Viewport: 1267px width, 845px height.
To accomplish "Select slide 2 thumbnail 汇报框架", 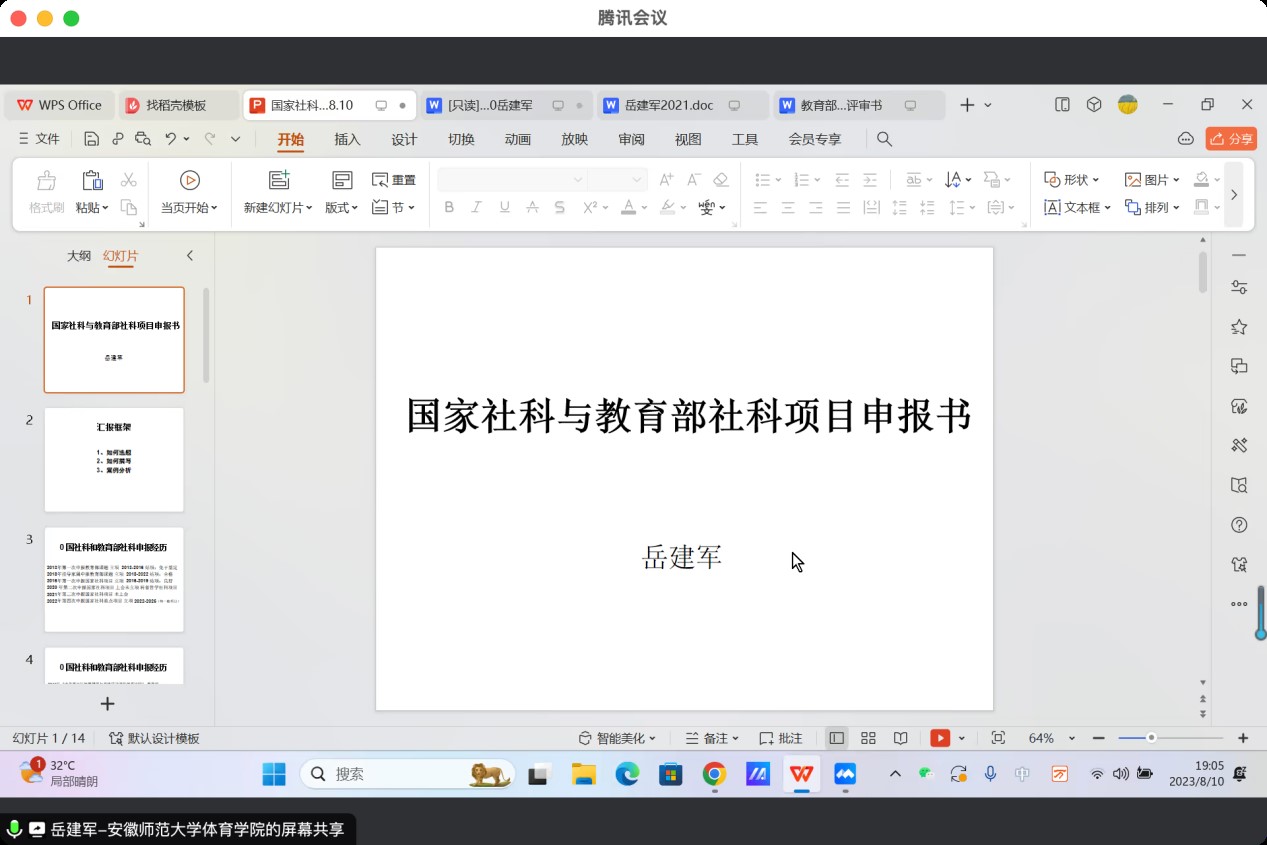I will pyautogui.click(x=114, y=459).
